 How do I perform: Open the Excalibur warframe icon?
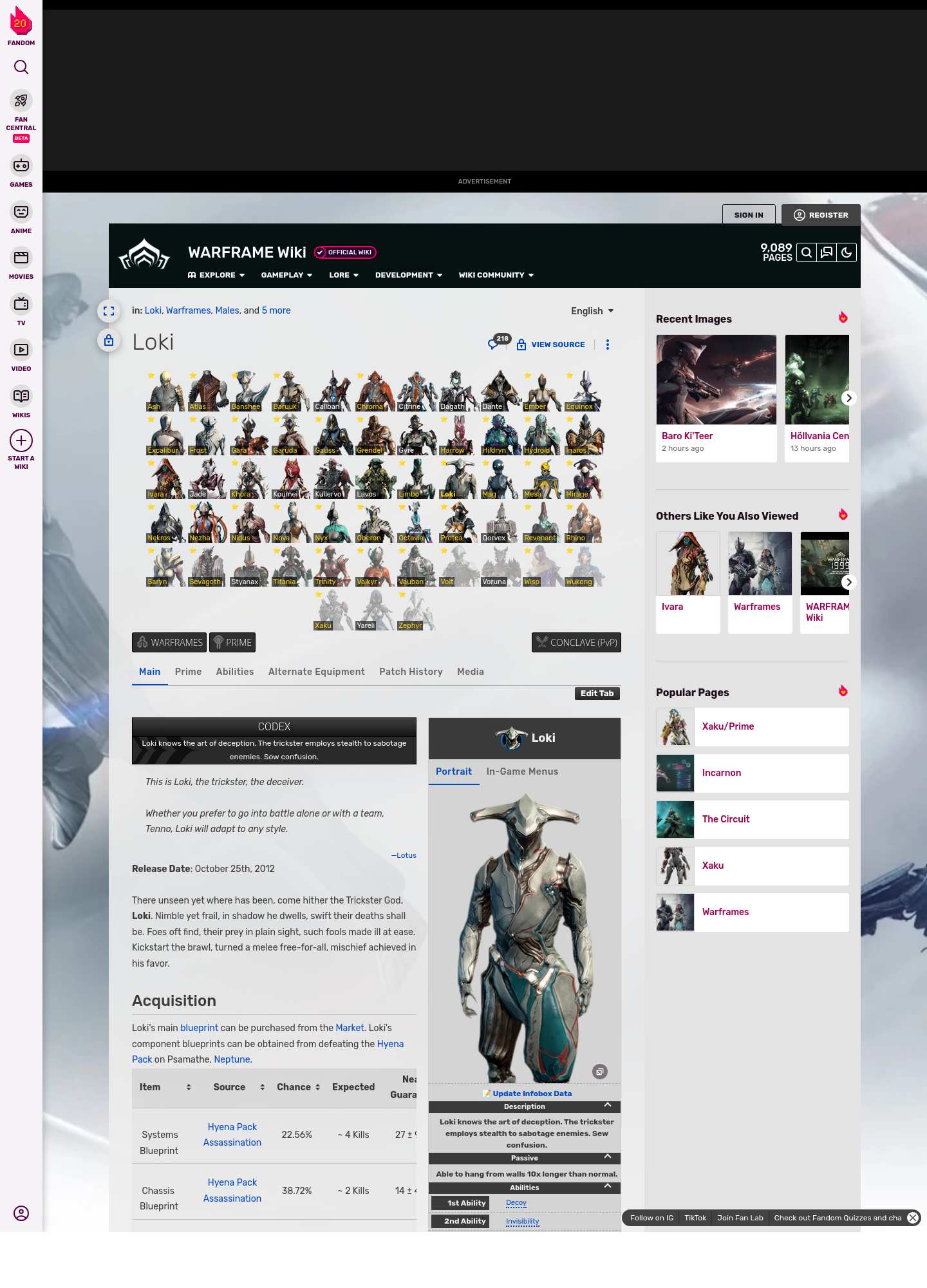point(165,435)
